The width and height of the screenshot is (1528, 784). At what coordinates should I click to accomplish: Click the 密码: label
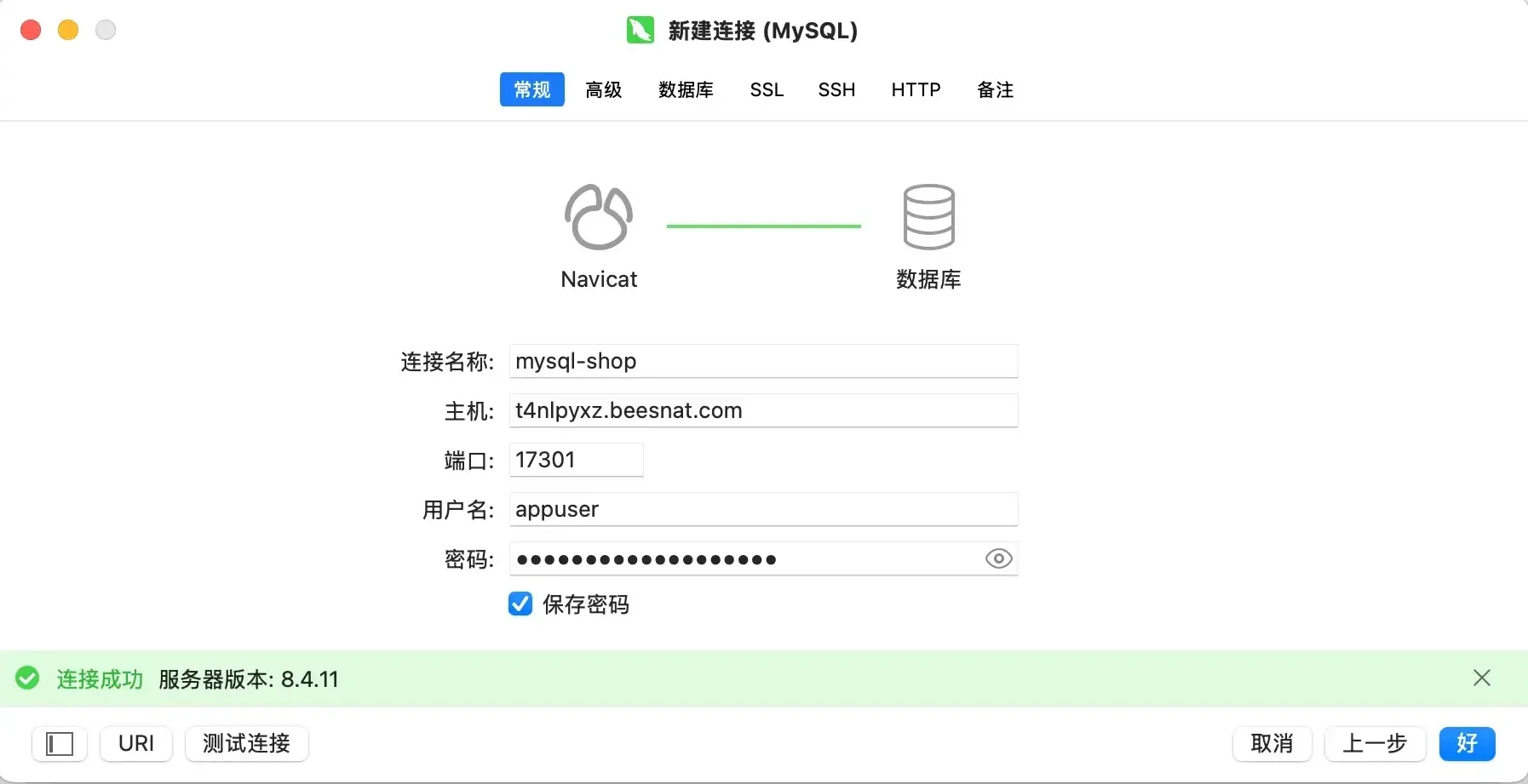tap(469, 559)
